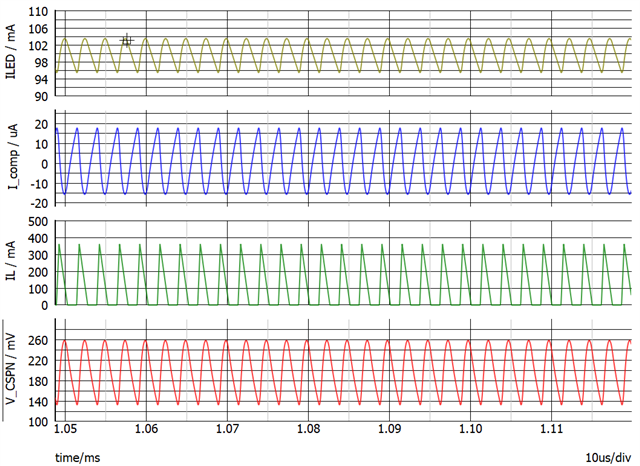Click the 1.11 time axis tick label
640x466 pixels.
tap(551, 429)
